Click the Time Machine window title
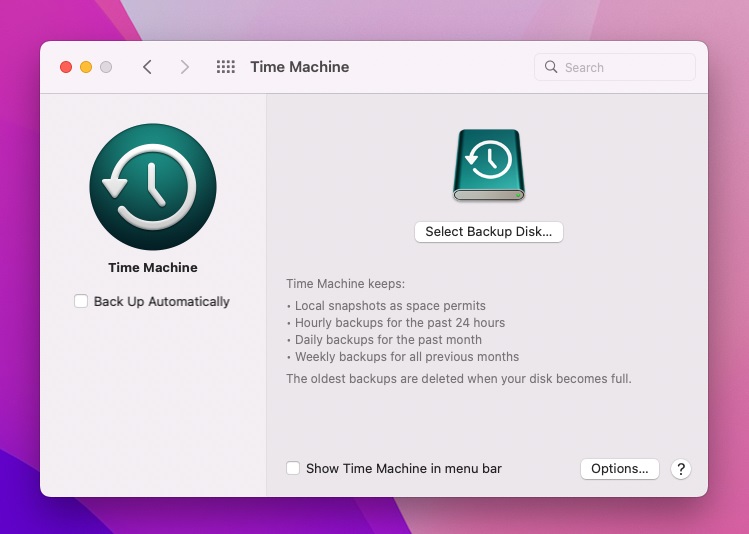This screenshot has height=534, width=749. [x=299, y=67]
